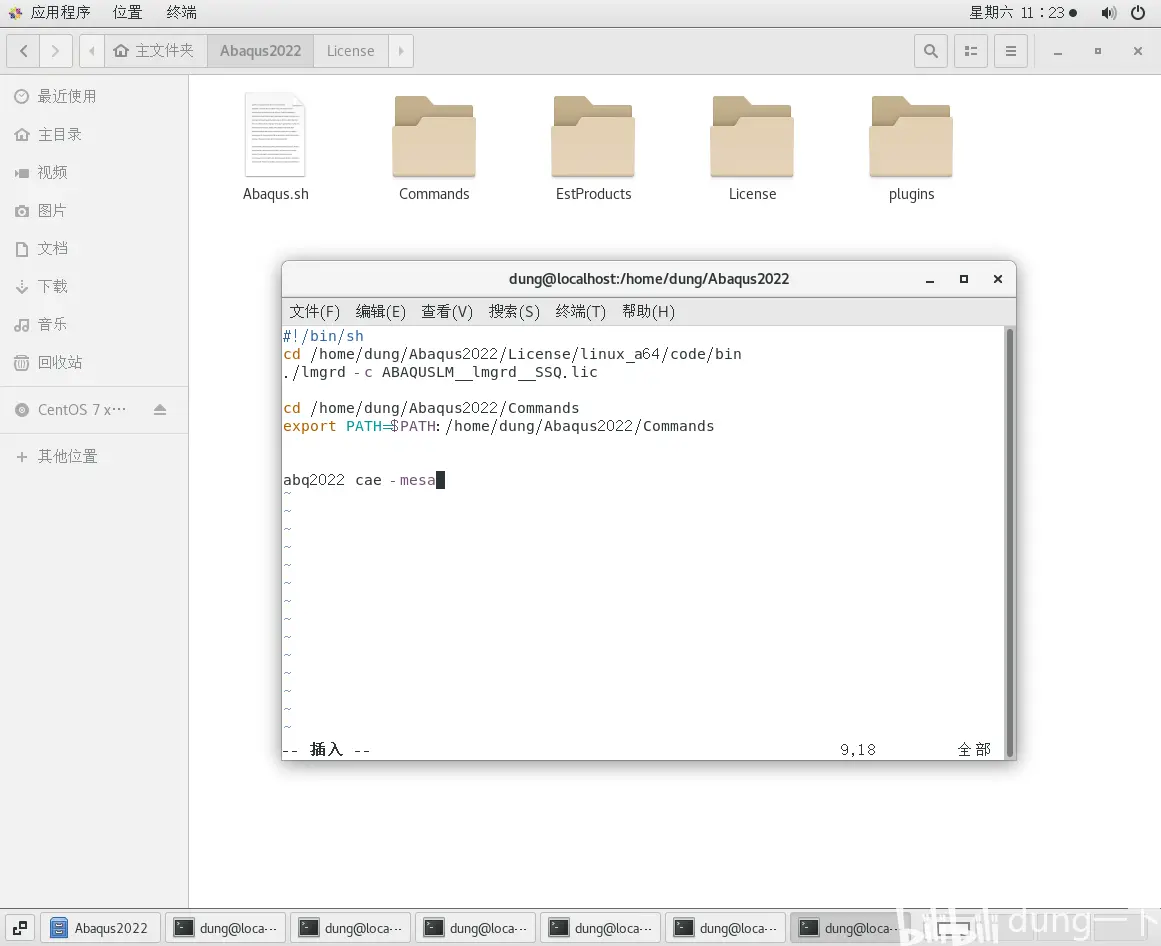Viewport: 1161px width, 946px height.
Task: Open CentOS 7 volume in sidebar
Action: 81,409
